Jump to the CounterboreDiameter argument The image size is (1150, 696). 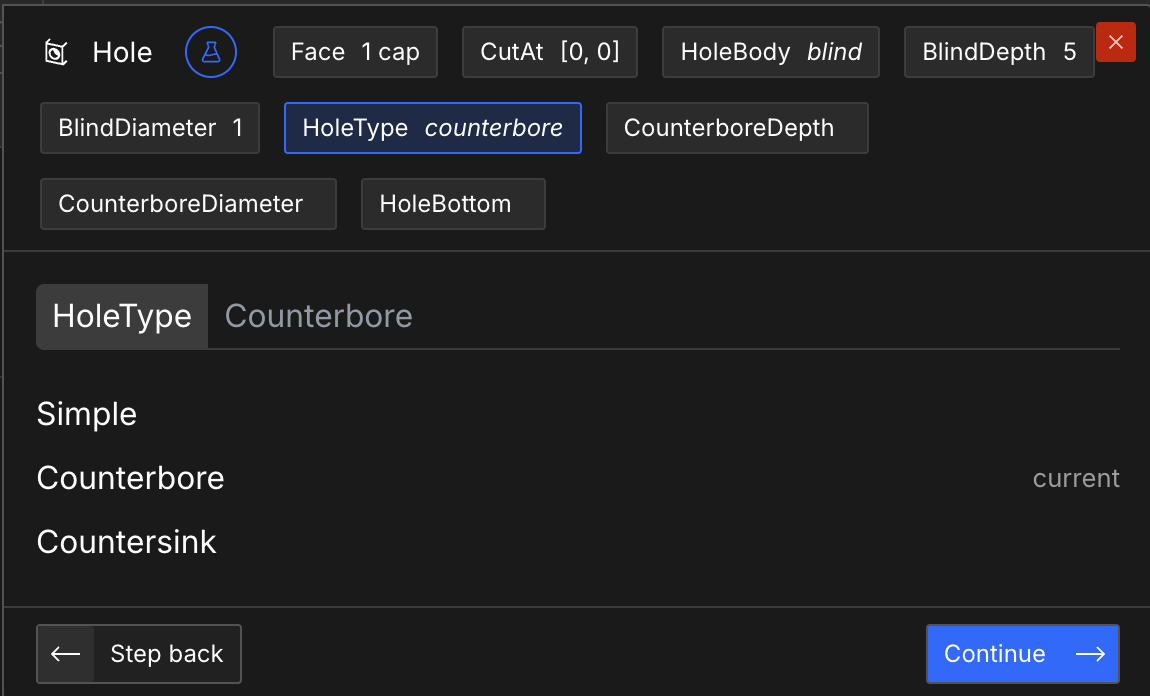(188, 204)
